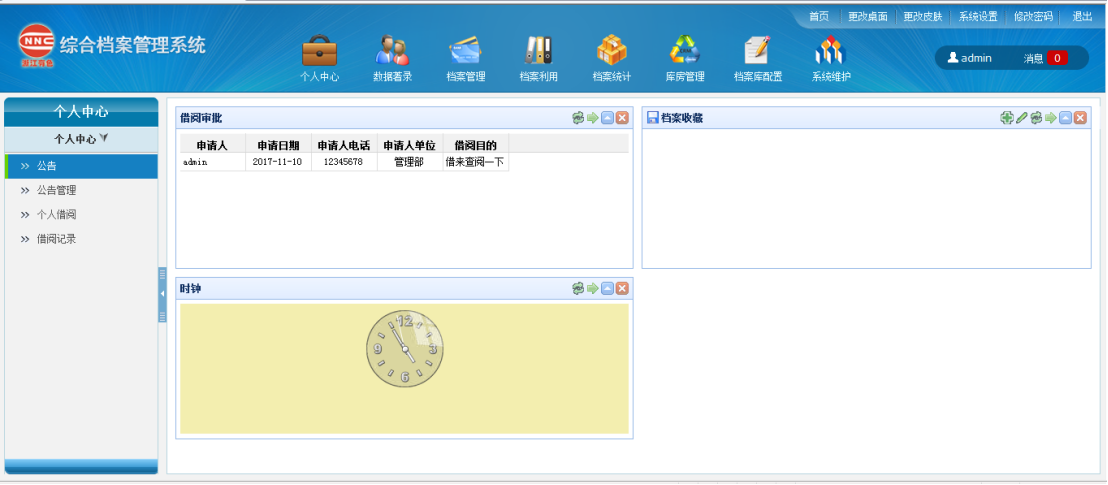Click 更改皮肤 link
The width and height of the screenshot is (1108, 485).
pos(923,16)
